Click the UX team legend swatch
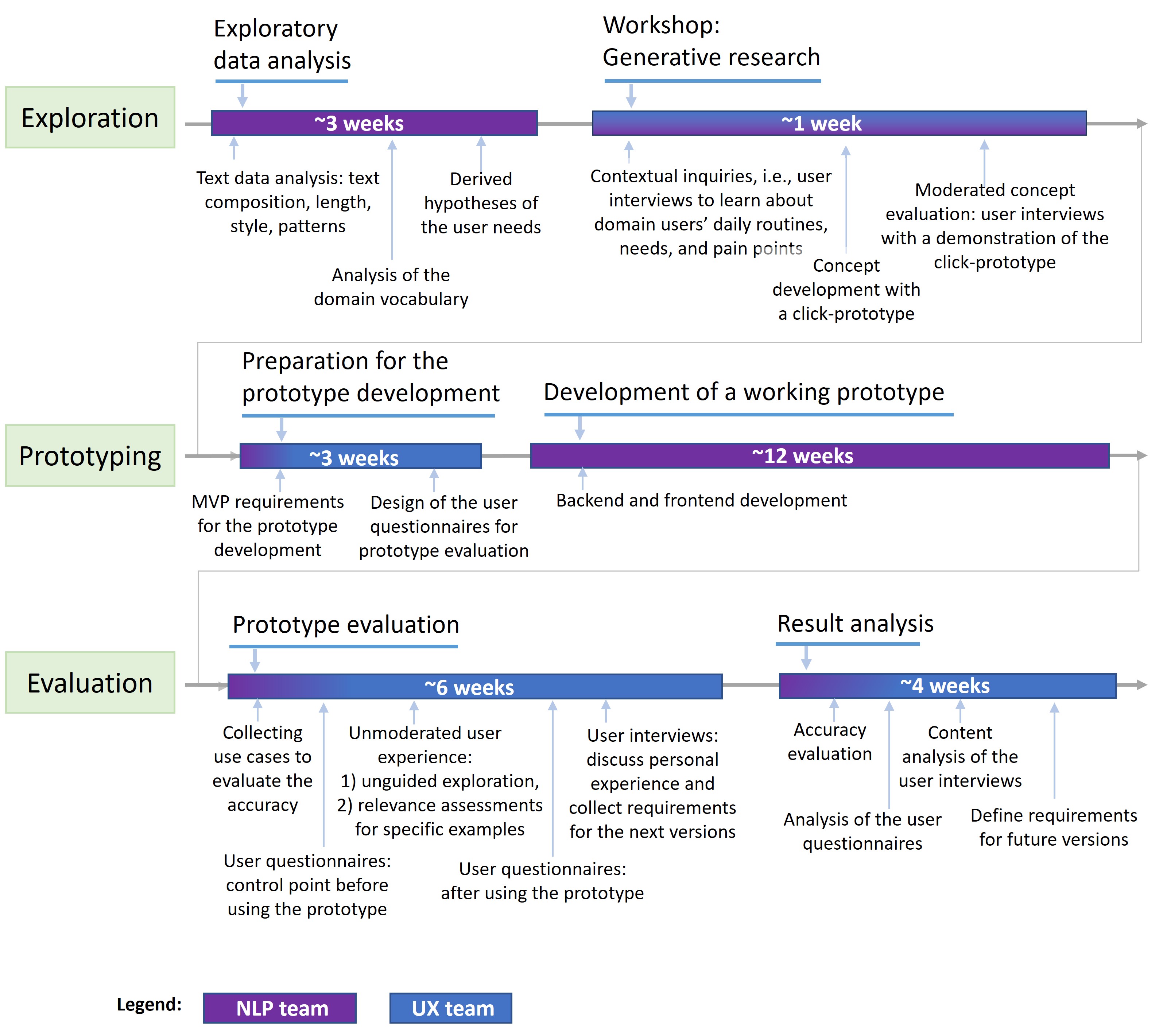1163x1036 pixels. pos(450,1008)
